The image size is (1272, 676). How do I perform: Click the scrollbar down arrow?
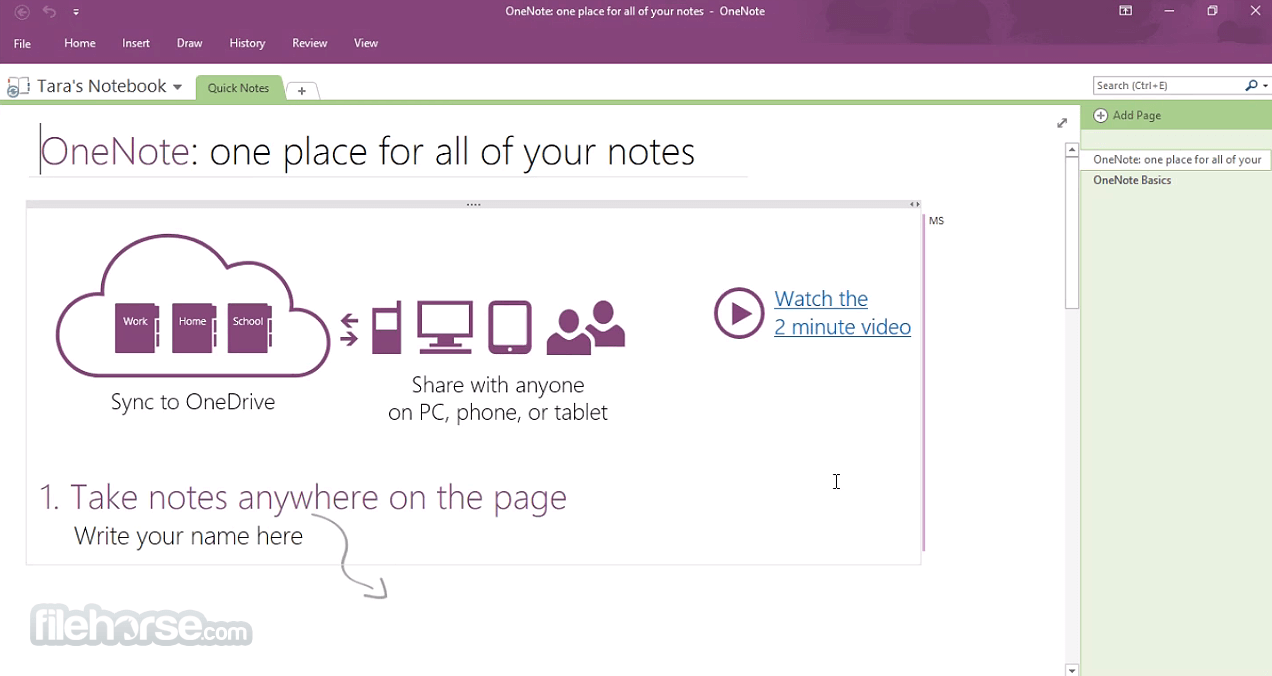(1072, 670)
